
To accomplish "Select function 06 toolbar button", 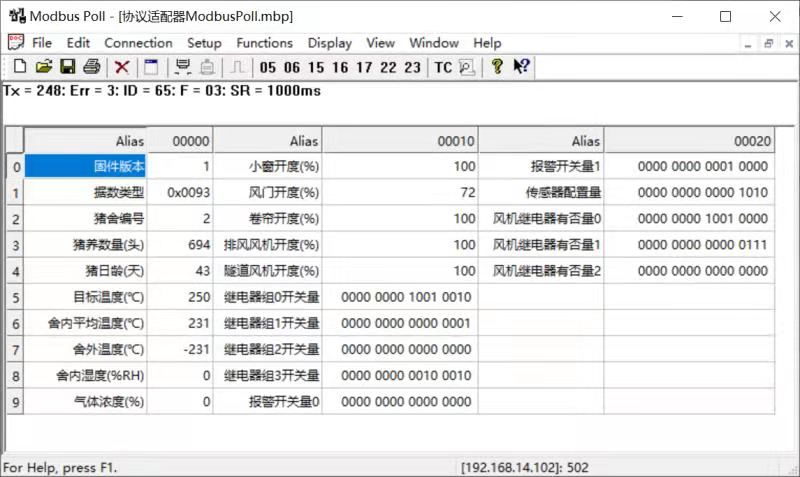I will [292, 67].
